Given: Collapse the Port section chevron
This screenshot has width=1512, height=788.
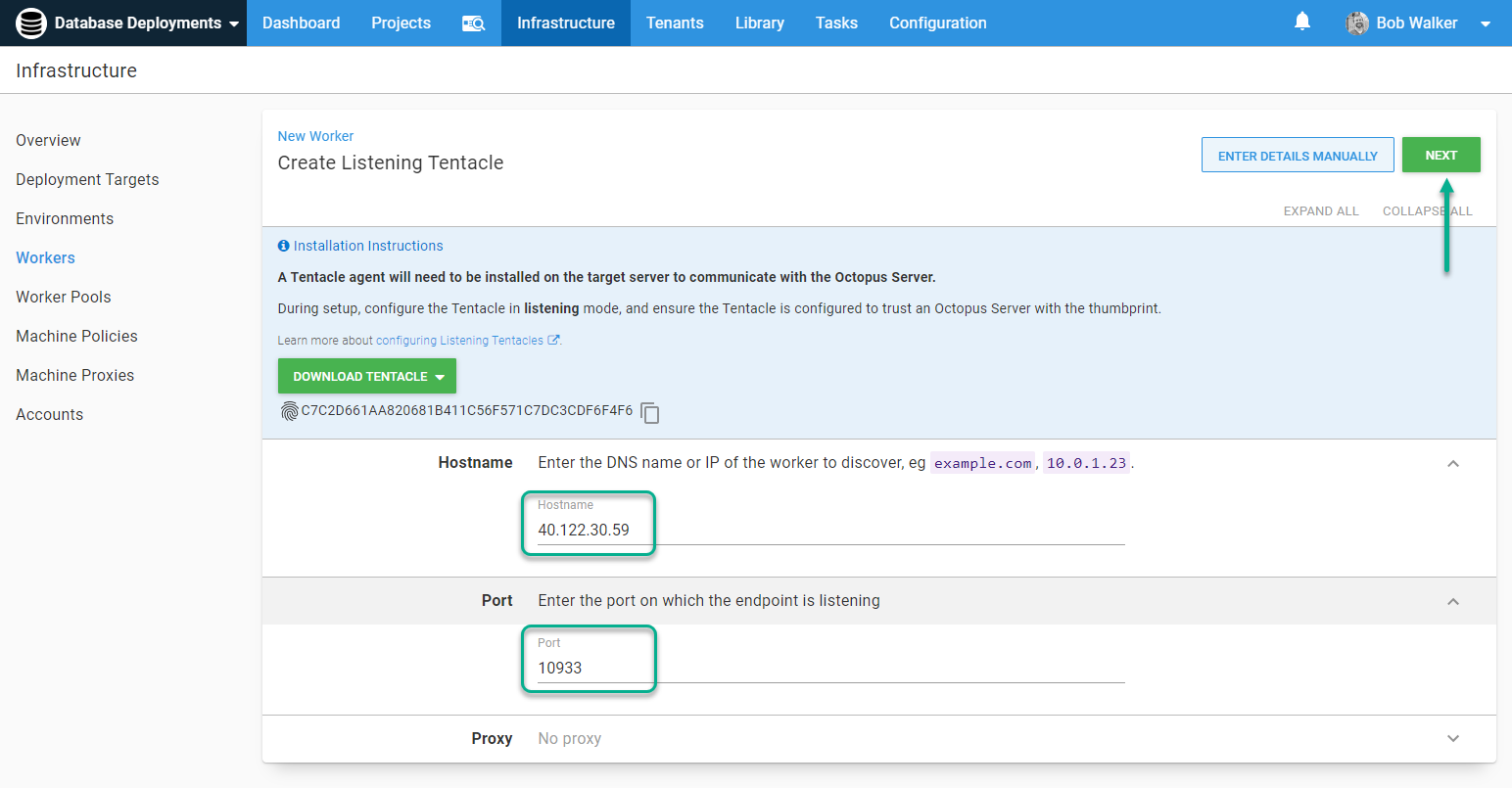Looking at the screenshot, I should point(1452,601).
